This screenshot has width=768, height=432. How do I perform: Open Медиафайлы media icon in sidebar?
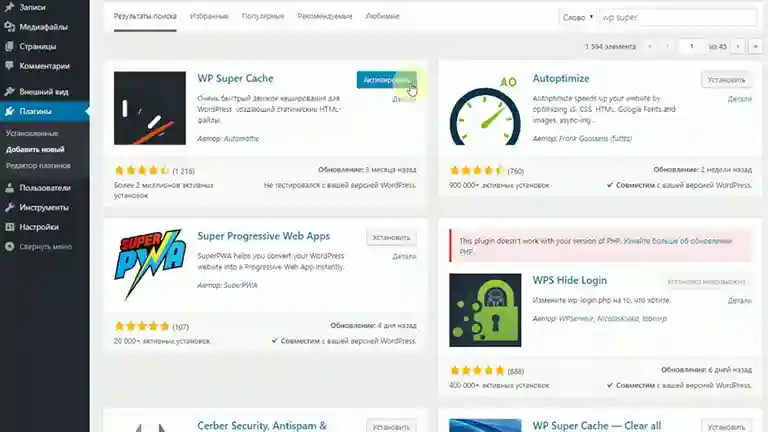9,27
